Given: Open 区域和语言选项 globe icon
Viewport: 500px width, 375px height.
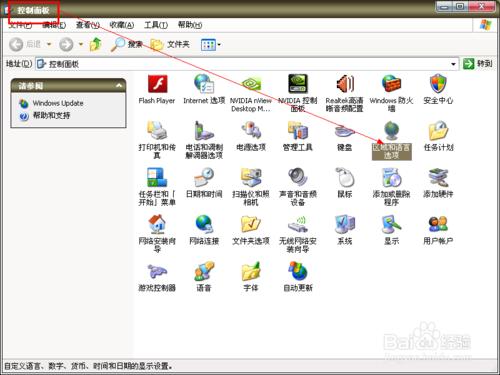Looking at the screenshot, I should [391, 130].
